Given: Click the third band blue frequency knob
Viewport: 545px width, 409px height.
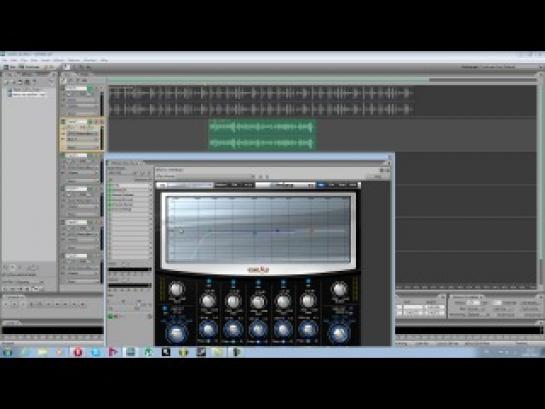Looking at the screenshot, I should coord(258,329).
